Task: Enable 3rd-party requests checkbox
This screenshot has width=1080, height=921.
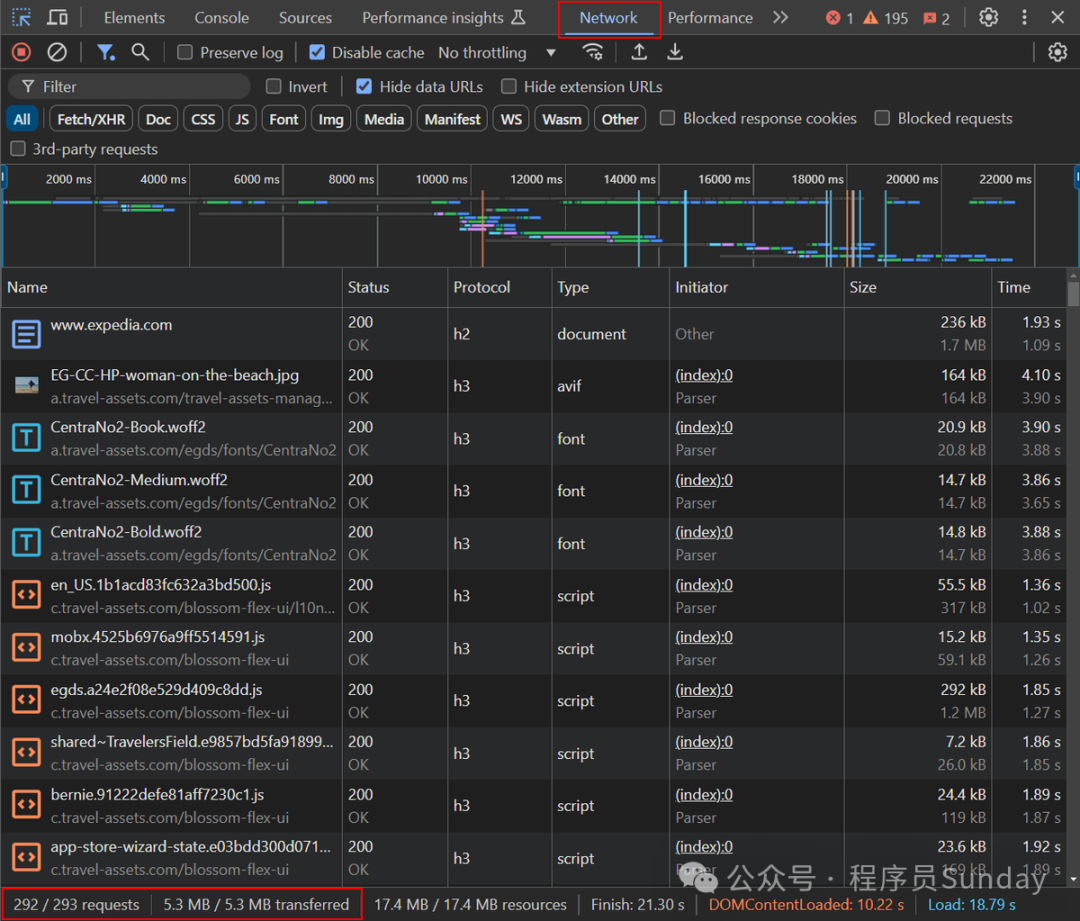Action: pos(18,149)
